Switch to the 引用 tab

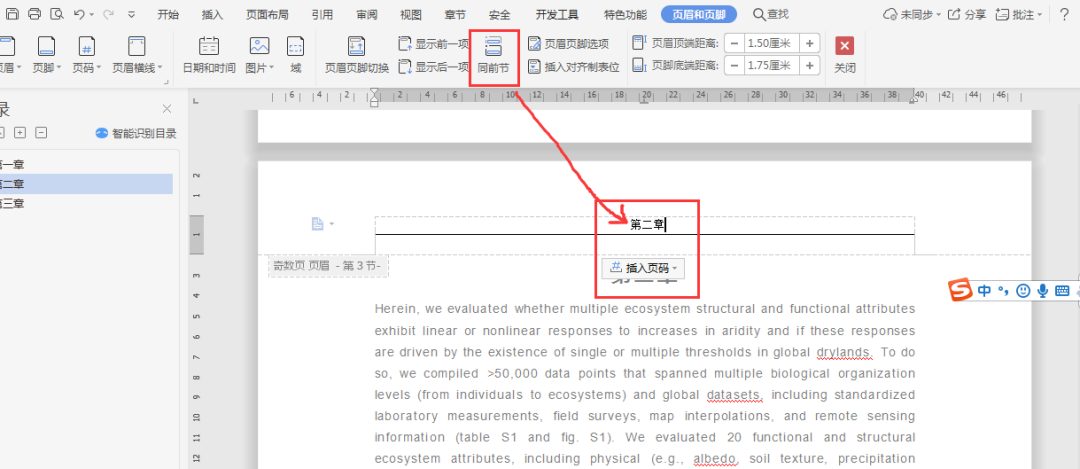[322, 14]
